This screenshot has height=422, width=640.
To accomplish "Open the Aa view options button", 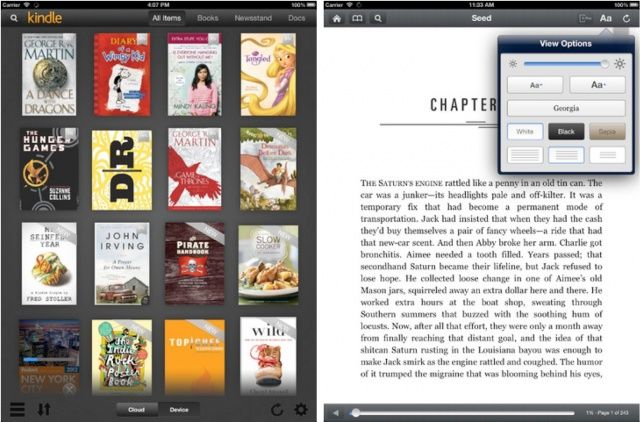I will point(606,18).
